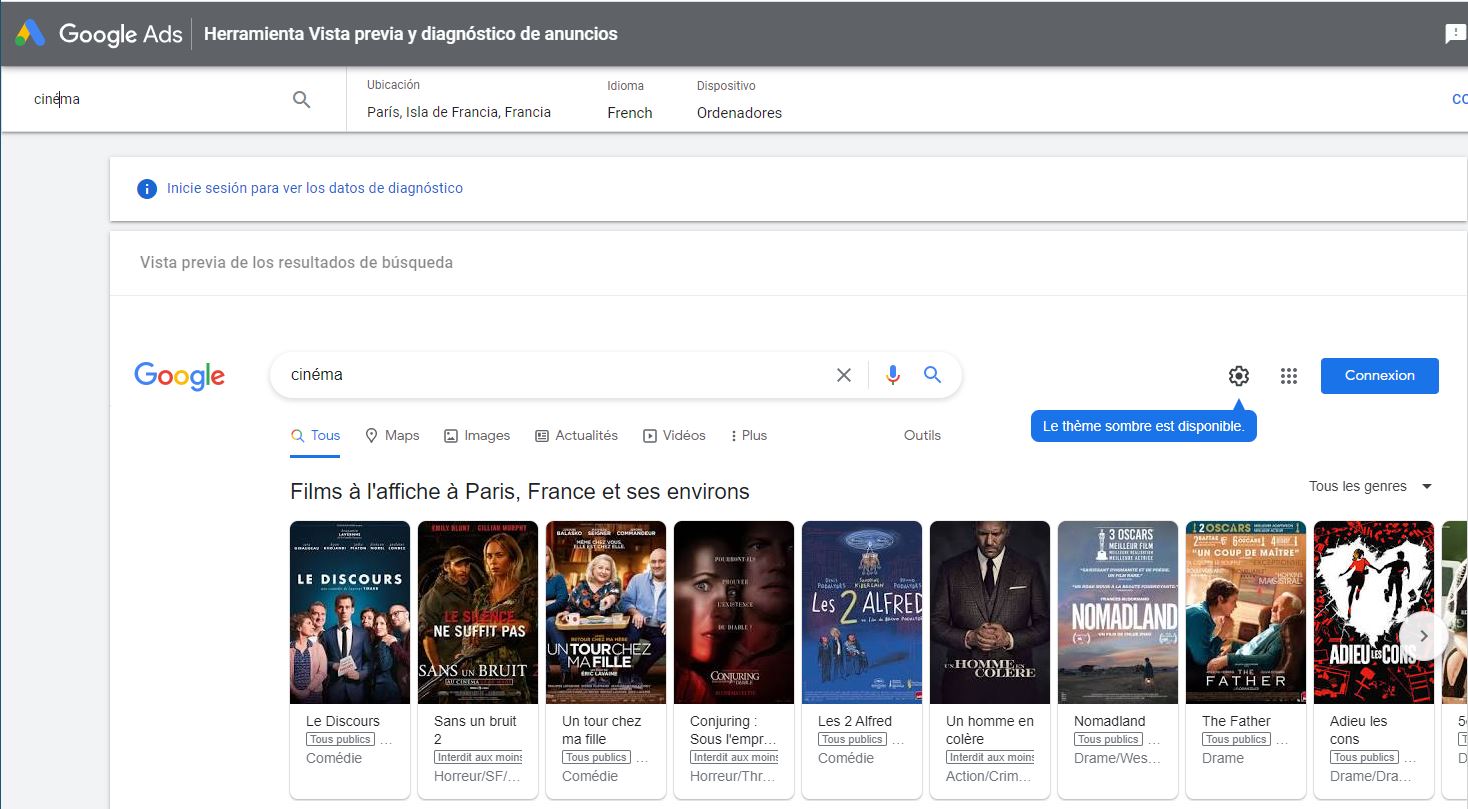Click the blue info icon in the diagnostic banner
The image size is (1468, 809).
coord(147,189)
